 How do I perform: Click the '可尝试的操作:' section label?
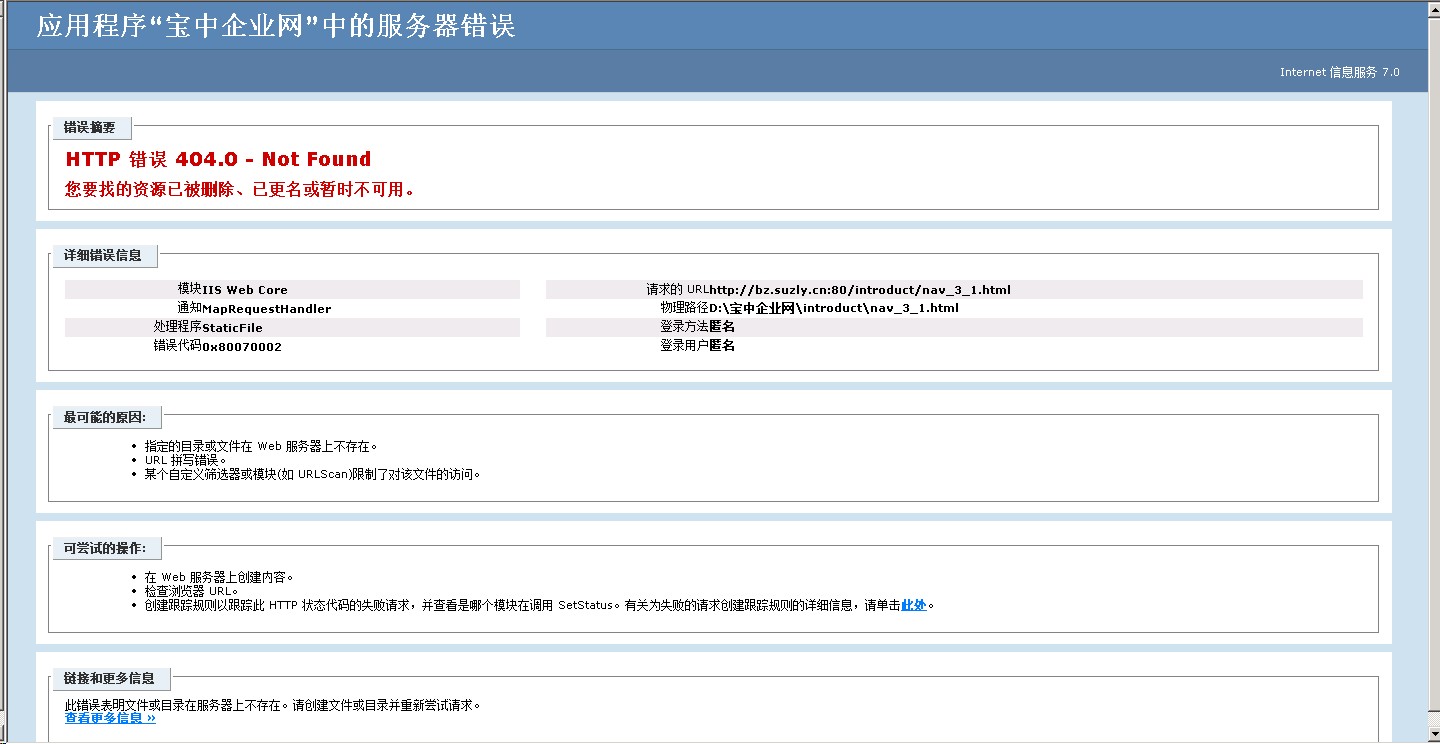(105, 548)
